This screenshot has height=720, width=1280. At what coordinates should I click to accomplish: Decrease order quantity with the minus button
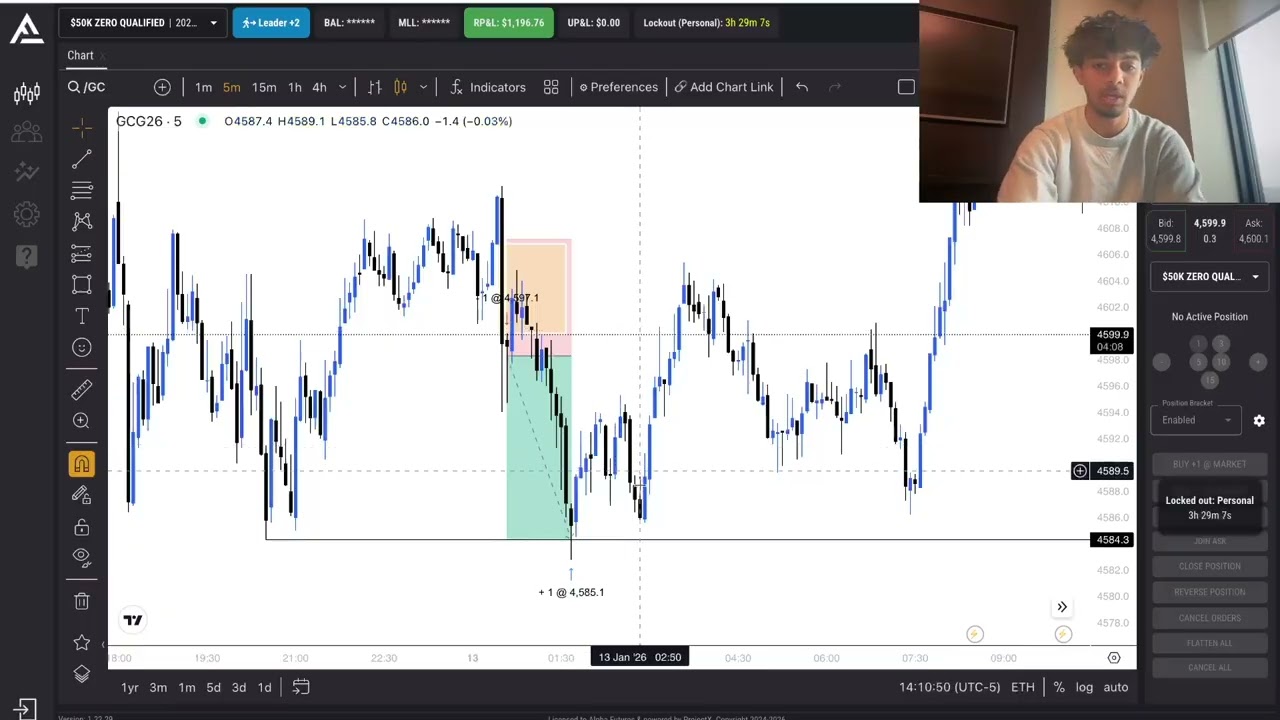(1162, 362)
